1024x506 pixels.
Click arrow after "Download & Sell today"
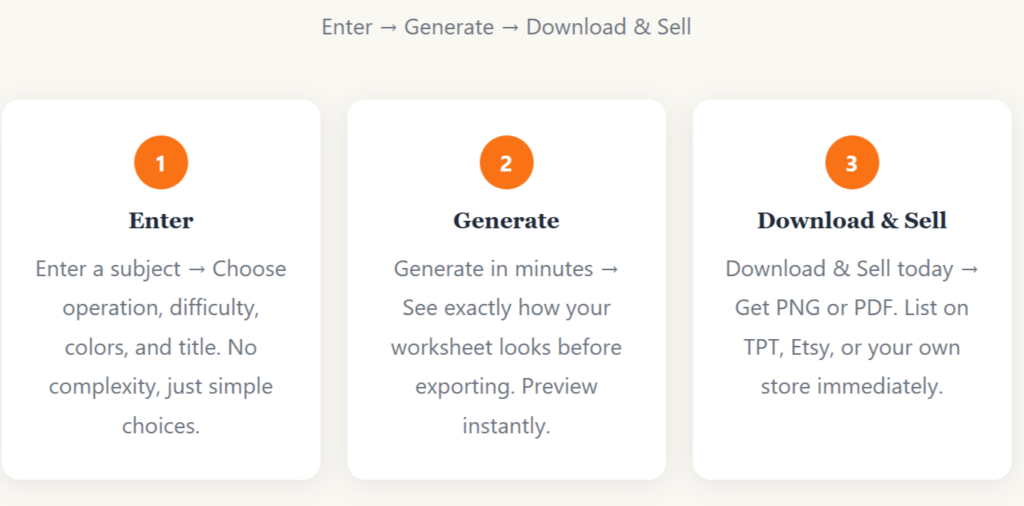coord(969,269)
